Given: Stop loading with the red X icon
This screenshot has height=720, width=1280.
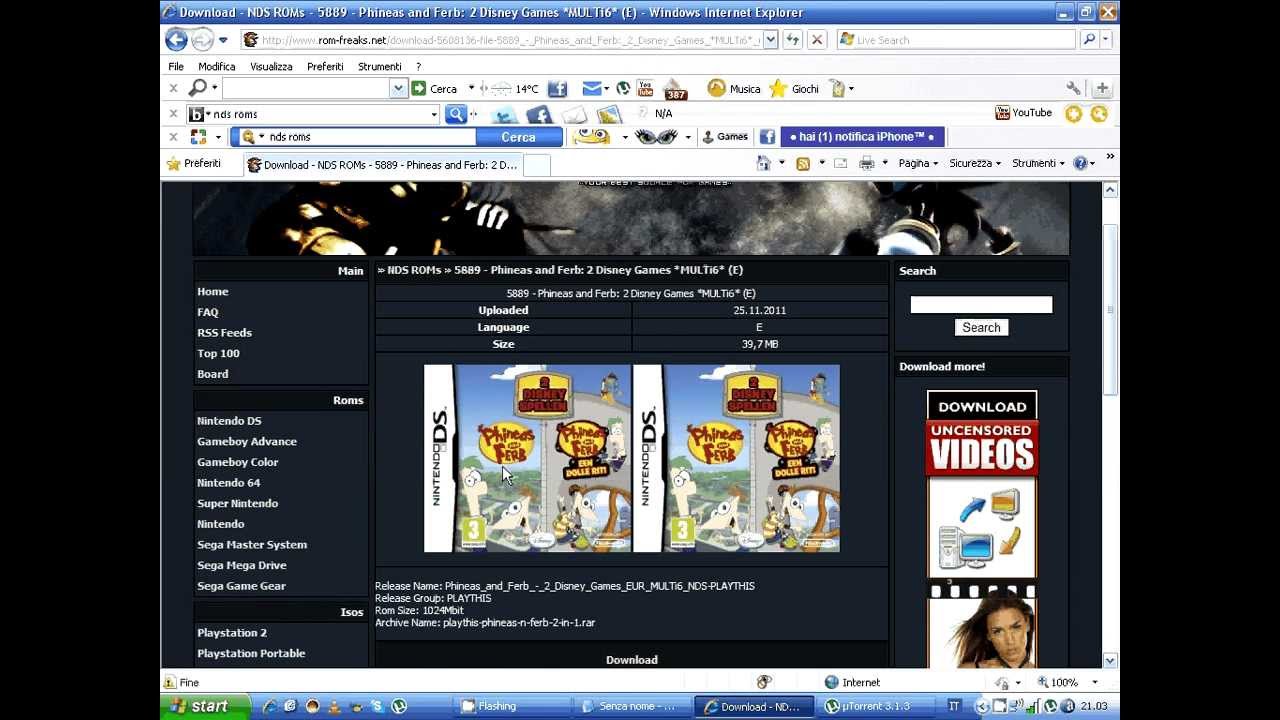Looking at the screenshot, I should pos(817,40).
